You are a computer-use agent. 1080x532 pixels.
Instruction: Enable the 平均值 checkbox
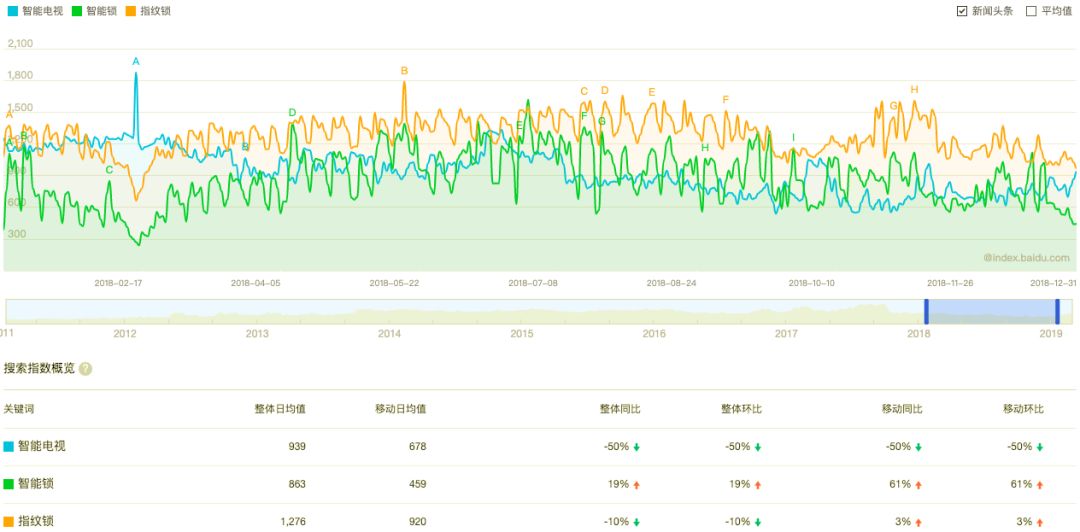click(1032, 11)
